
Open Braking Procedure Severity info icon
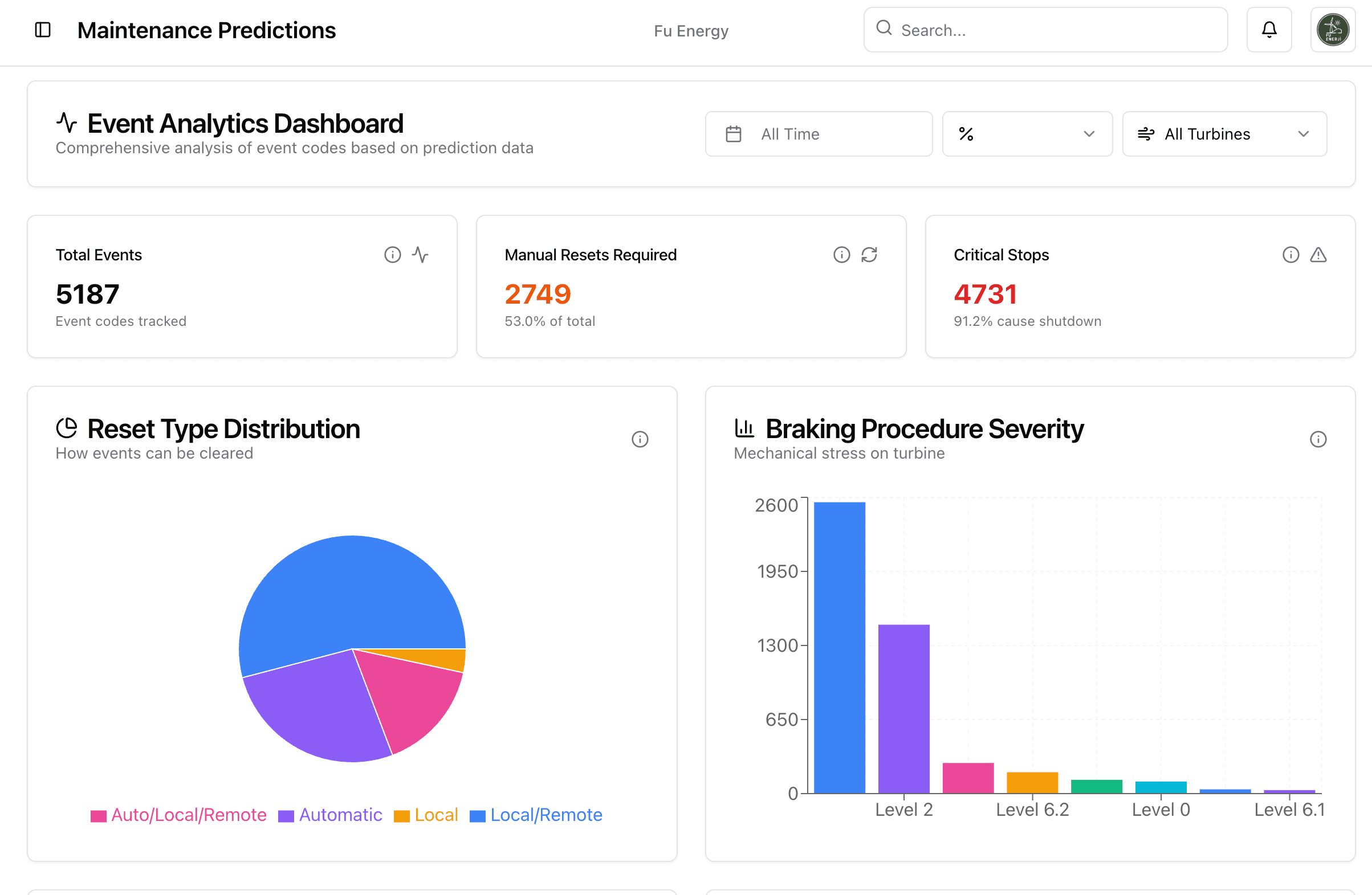[x=1318, y=439]
